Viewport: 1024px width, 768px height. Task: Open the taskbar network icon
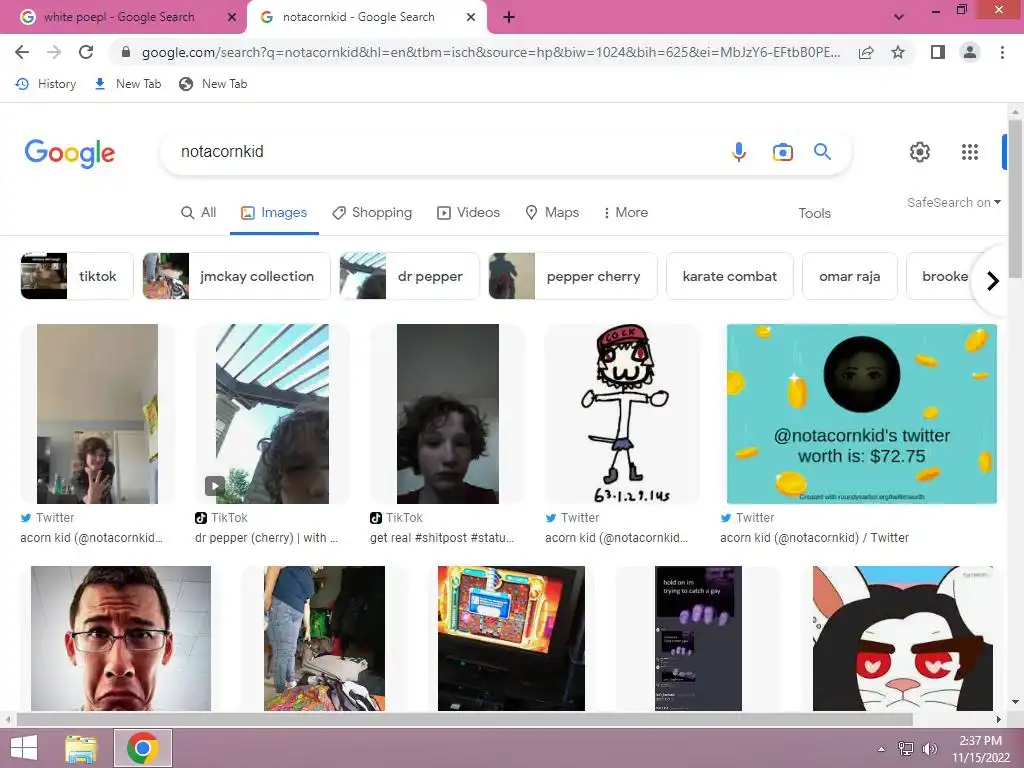(x=906, y=748)
